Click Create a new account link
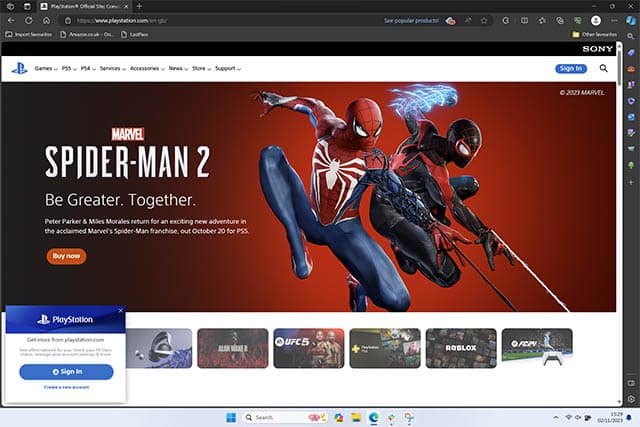The image size is (640, 427). click(65, 386)
